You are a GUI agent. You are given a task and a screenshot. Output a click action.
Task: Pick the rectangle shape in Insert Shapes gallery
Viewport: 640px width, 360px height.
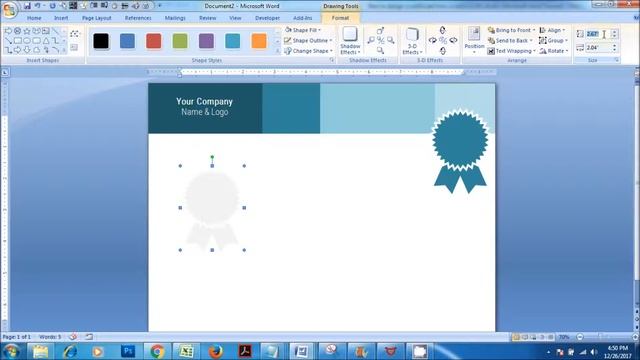point(18,40)
